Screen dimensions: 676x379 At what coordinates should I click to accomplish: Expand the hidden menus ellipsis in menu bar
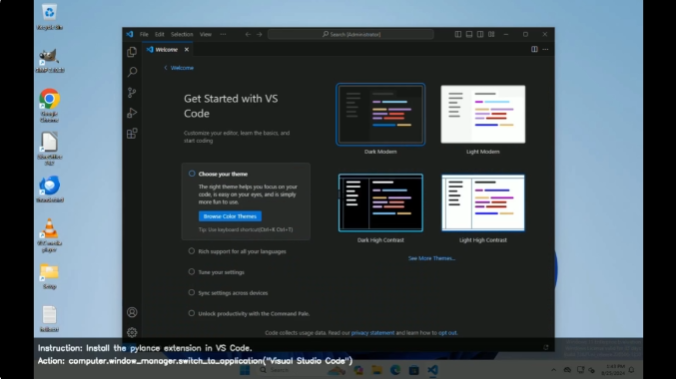pyautogui.click(x=223, y=34)
